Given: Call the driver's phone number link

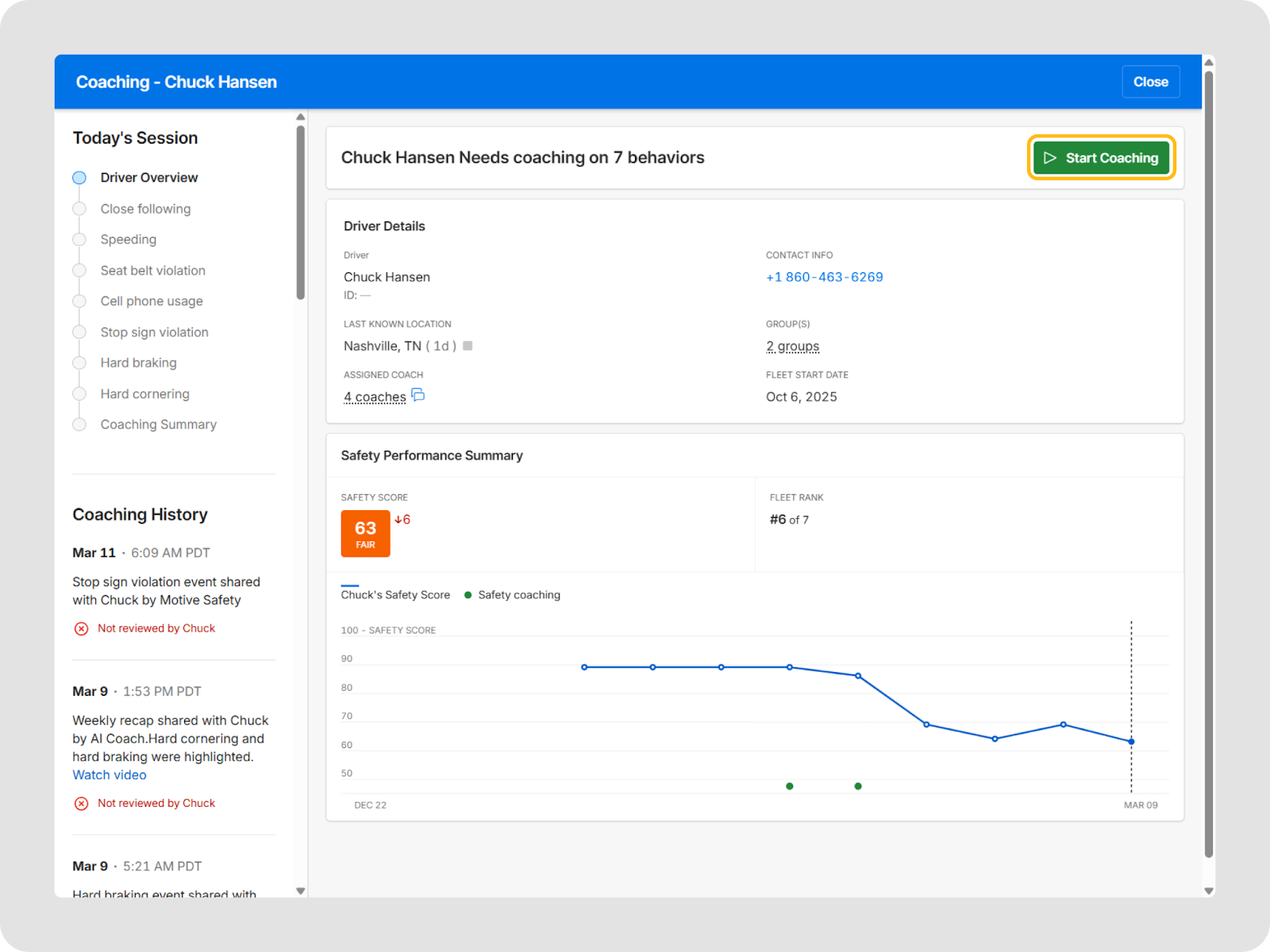Looking at the screenshot, I should [x=824, y=277].
